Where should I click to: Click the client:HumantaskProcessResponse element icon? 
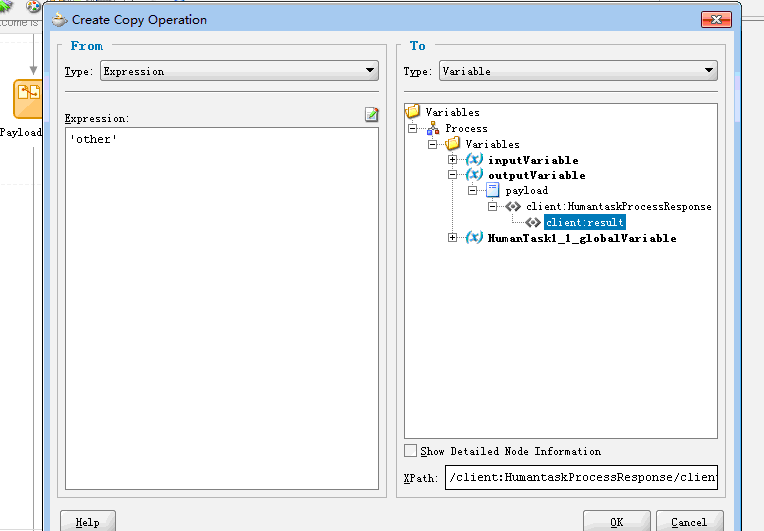pos(513,207)
